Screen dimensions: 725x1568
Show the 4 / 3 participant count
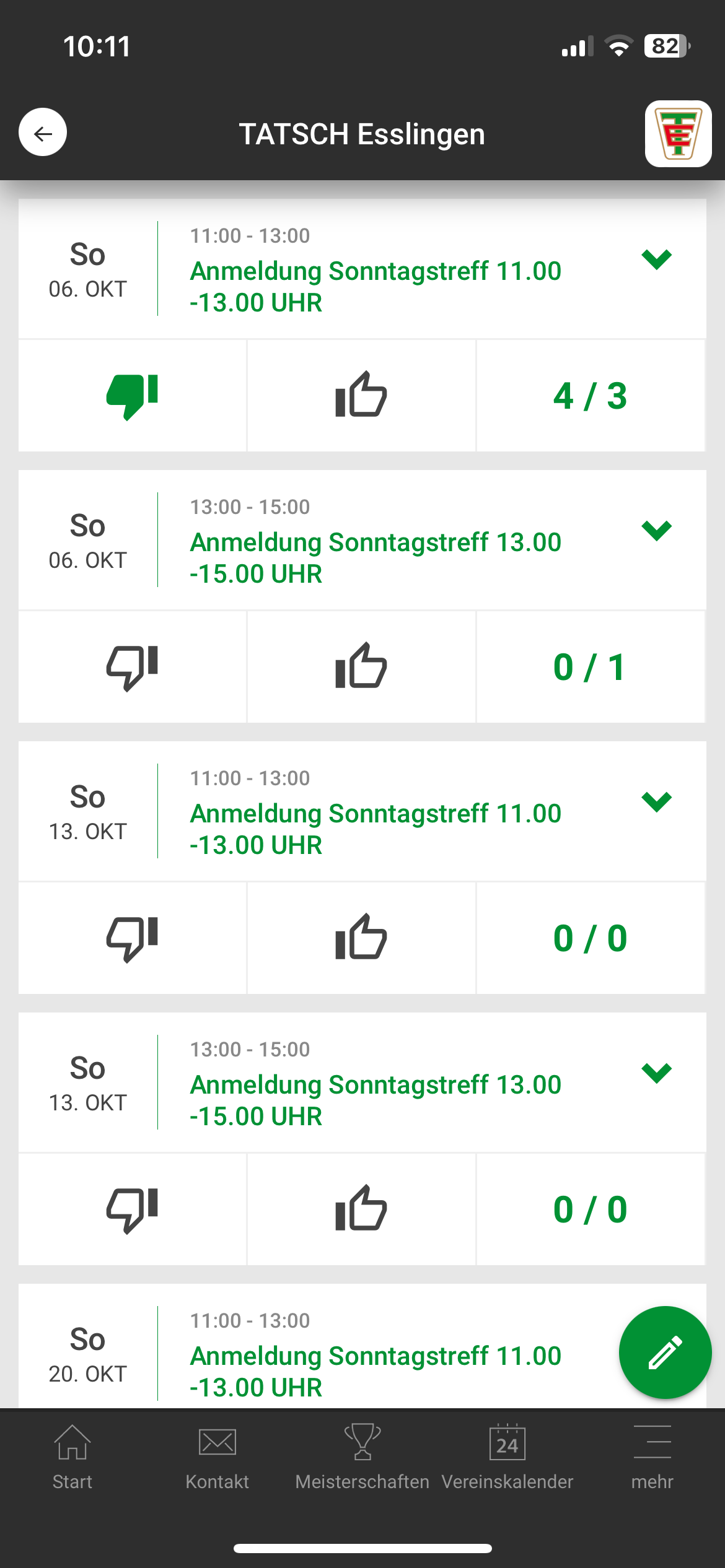pos(590,396)
